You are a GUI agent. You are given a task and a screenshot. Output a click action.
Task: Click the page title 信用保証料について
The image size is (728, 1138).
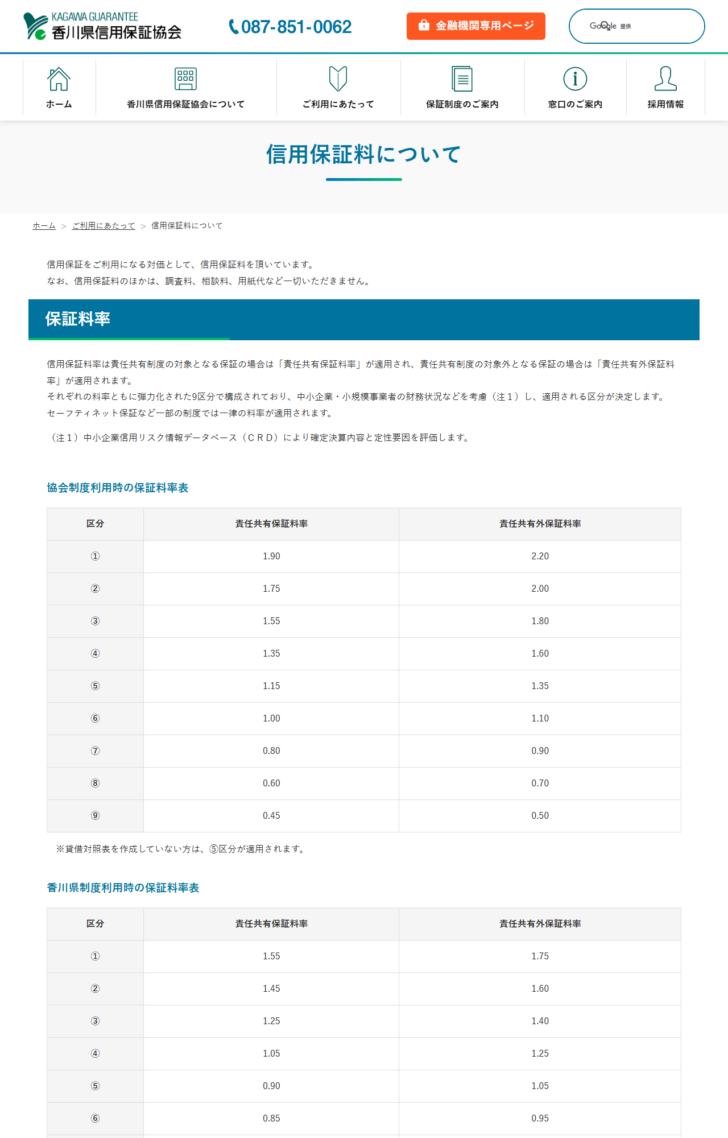click(x=364, y=154)
